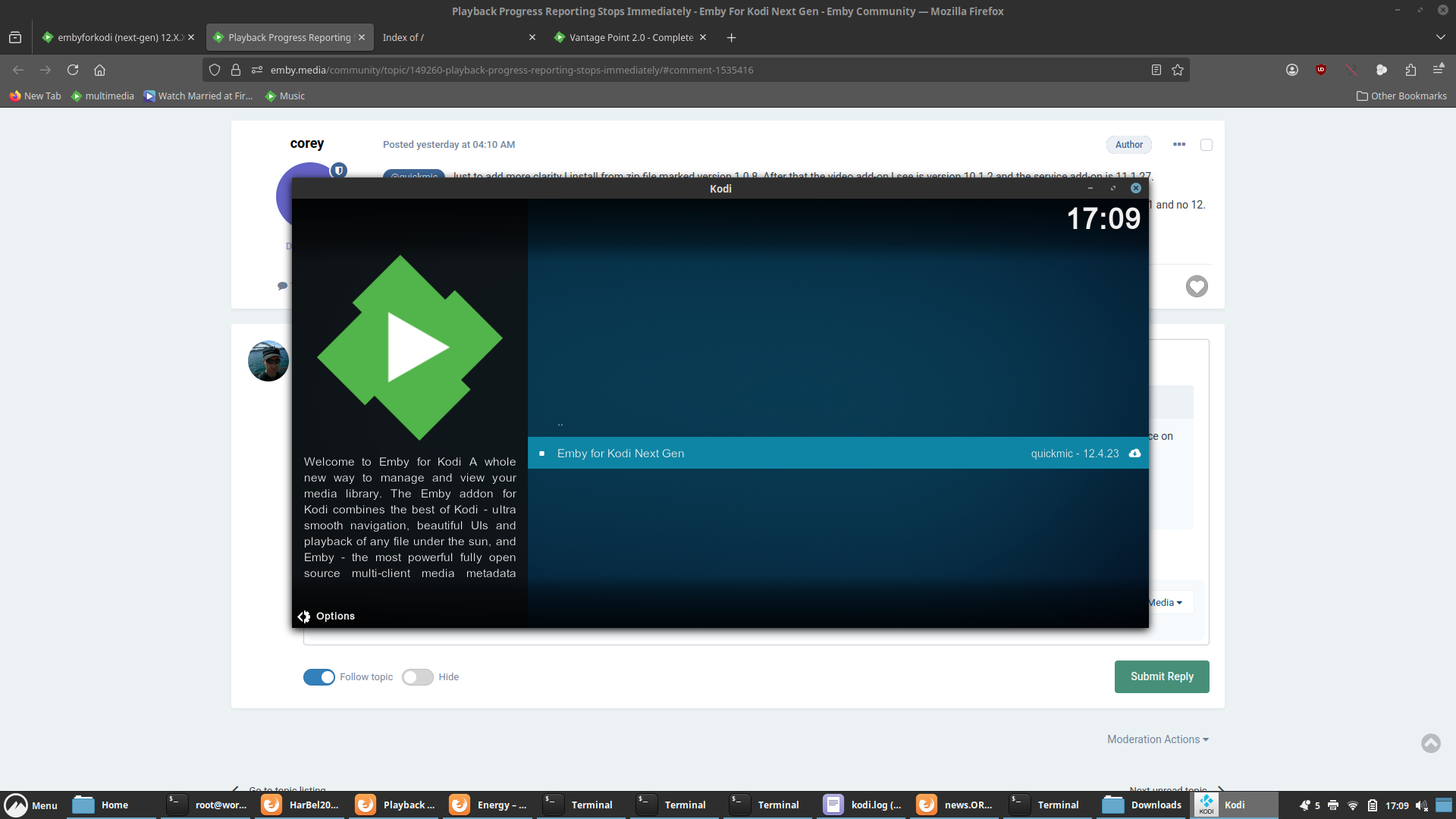
Task: Click the commenter avatar thumbnail
Action: [x=268, y=361]
